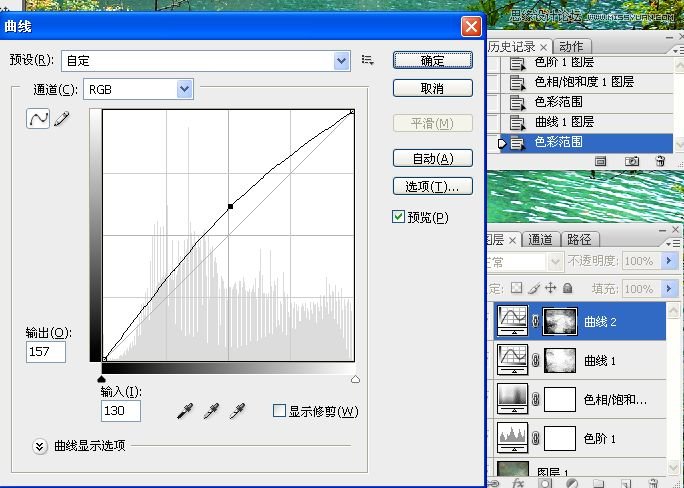Select 色阶 1 layer mask thumbnail

coord(560,438)
